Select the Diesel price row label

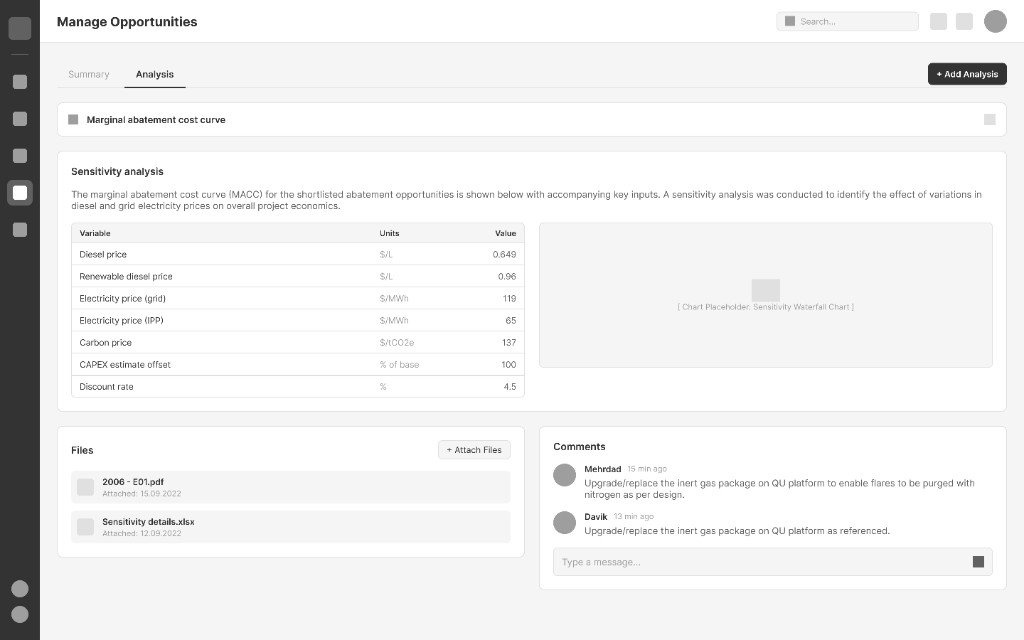pyautogui.click(x=103, y=255)
